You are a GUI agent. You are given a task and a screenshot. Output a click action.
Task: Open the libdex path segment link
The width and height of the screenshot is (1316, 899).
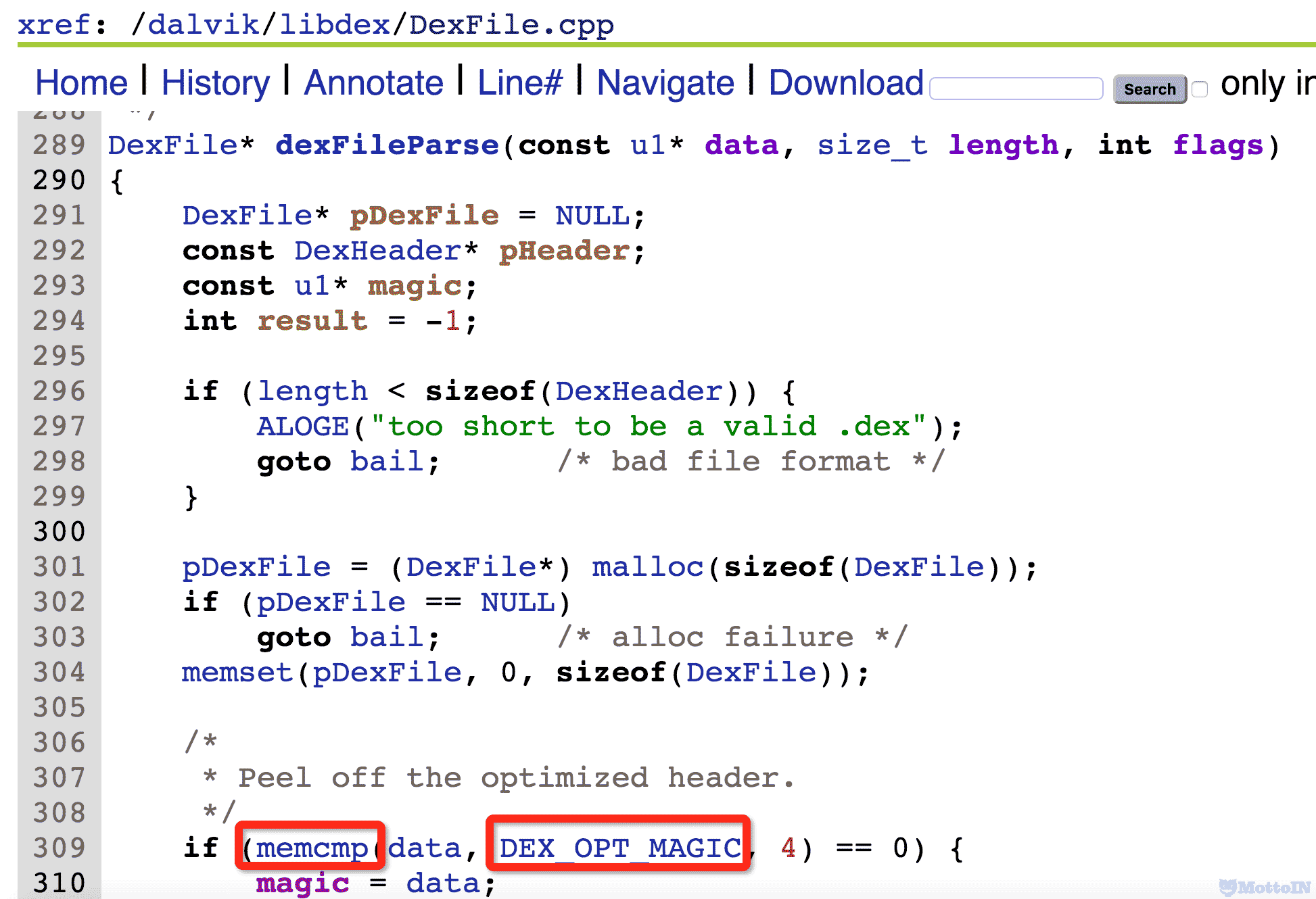tap(334, 25)
